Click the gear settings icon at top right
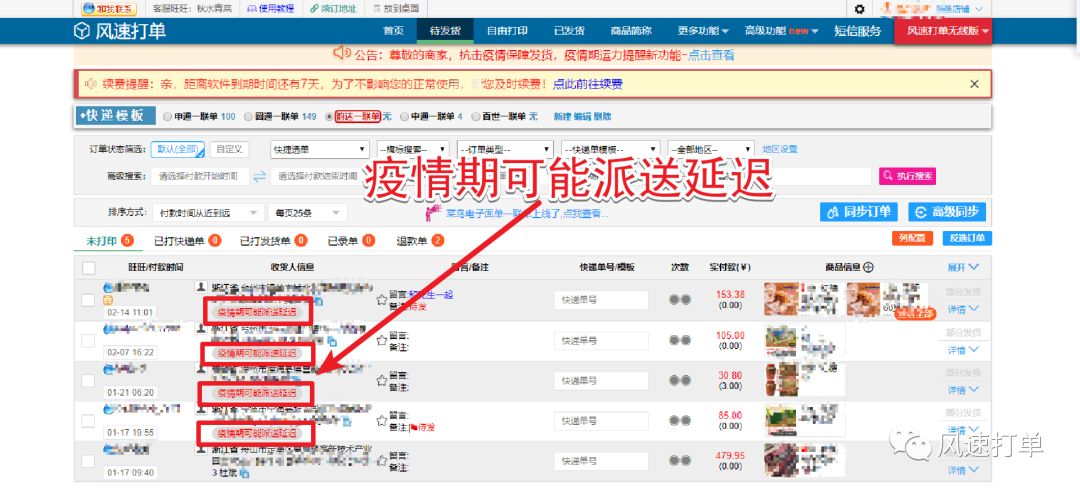1080x493 pixels. 859,9
